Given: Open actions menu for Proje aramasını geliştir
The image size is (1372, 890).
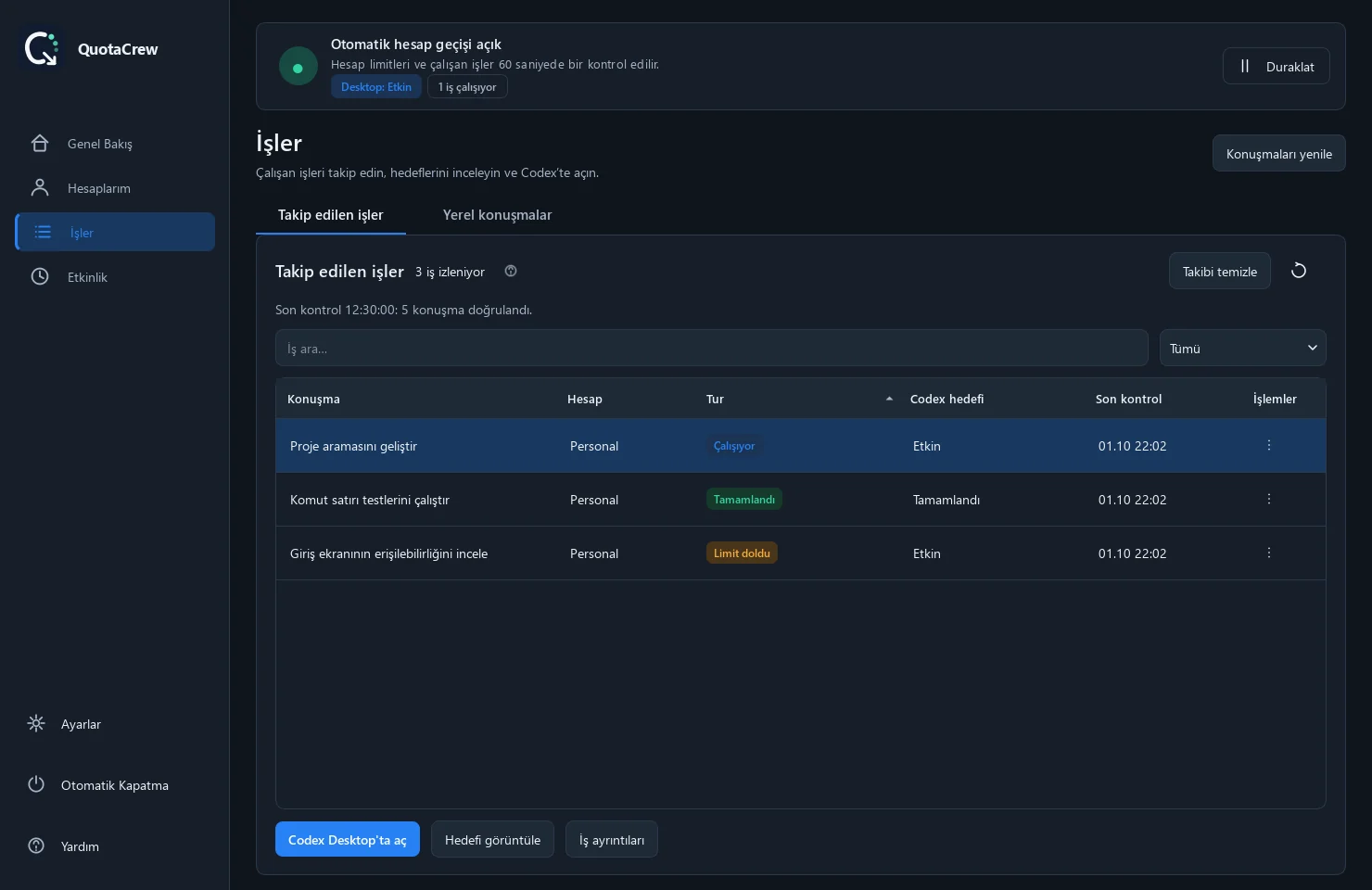Looking at the screenshot, I should point(1269,445).
